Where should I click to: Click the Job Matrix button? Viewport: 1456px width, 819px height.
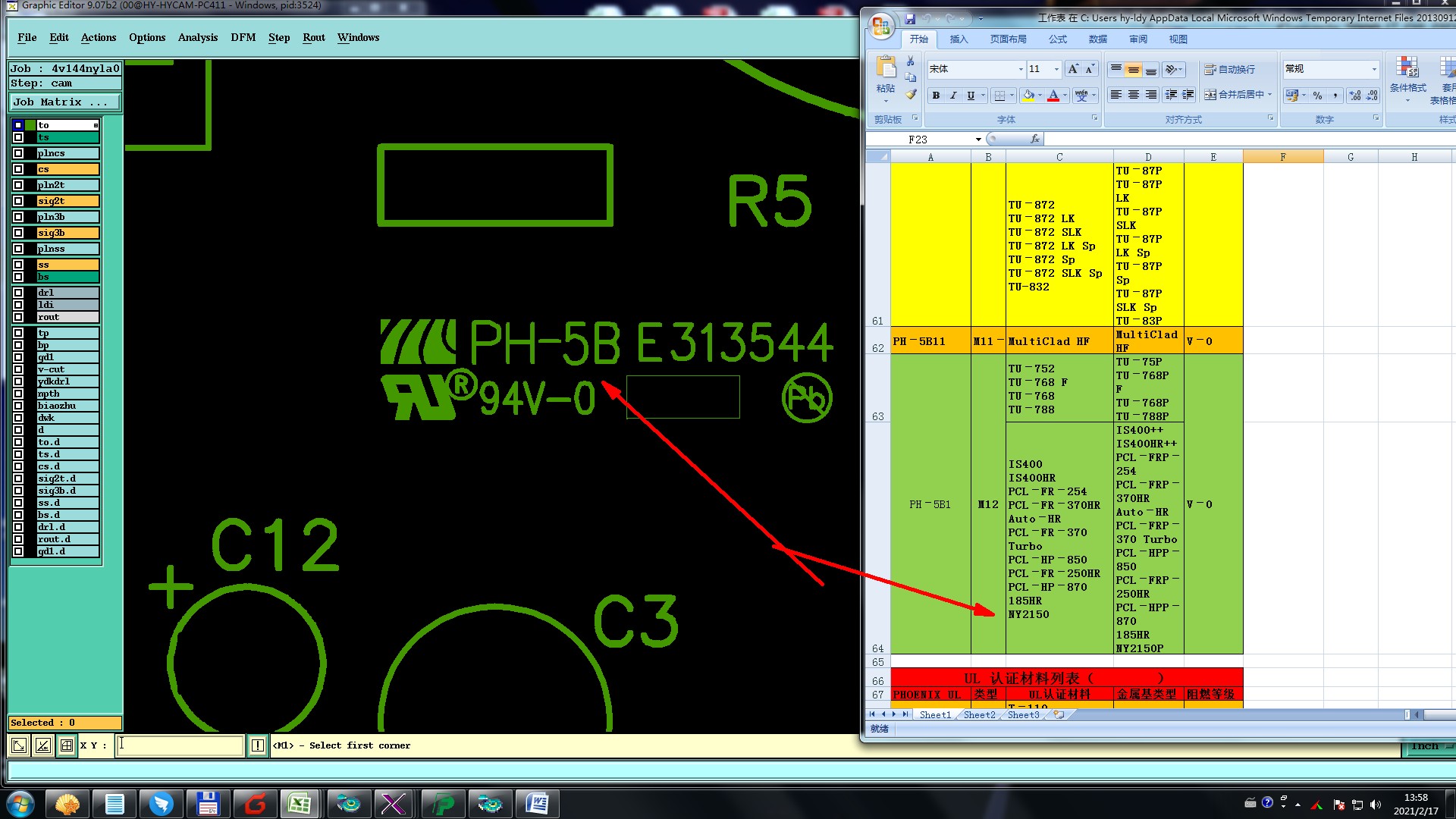(64, 102)
